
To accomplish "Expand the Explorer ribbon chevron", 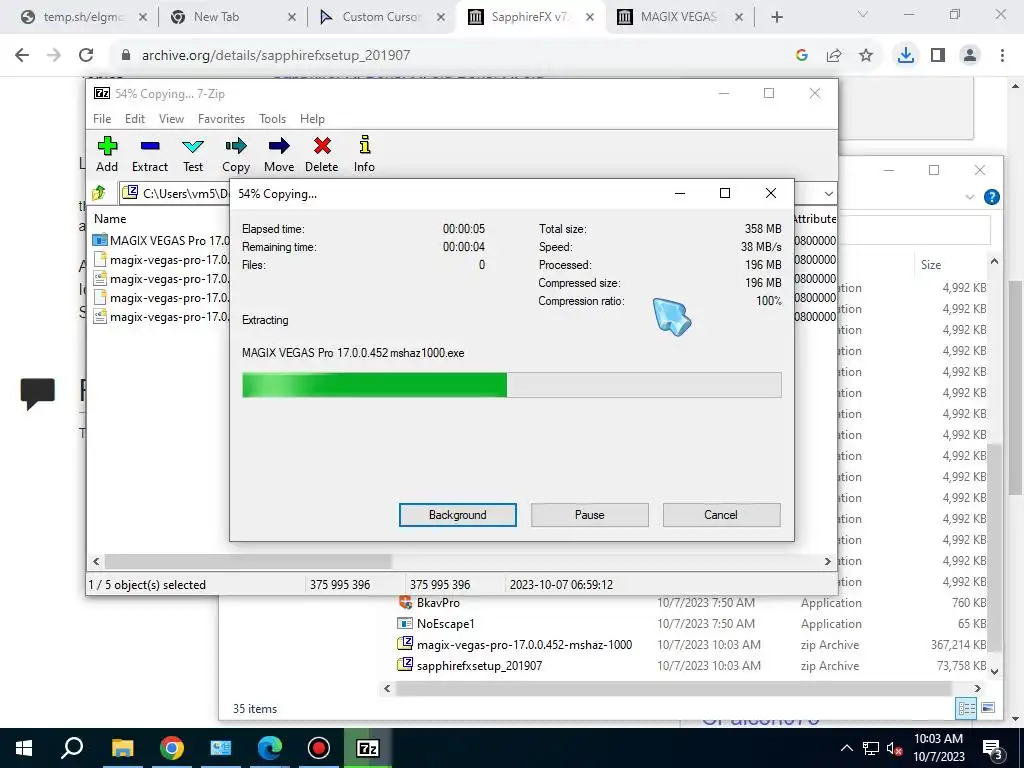I will click(x=970, y=197).
